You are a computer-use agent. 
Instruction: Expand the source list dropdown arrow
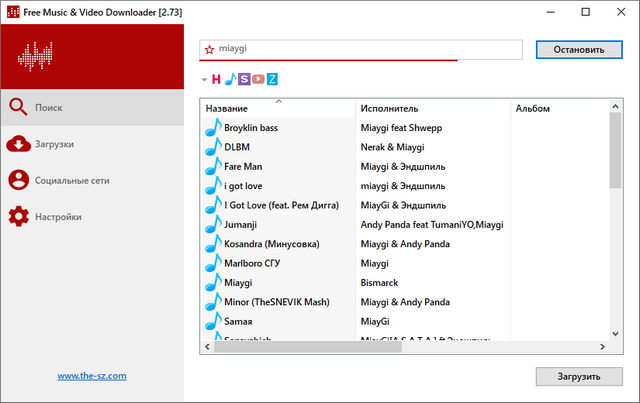click(204, 79)
